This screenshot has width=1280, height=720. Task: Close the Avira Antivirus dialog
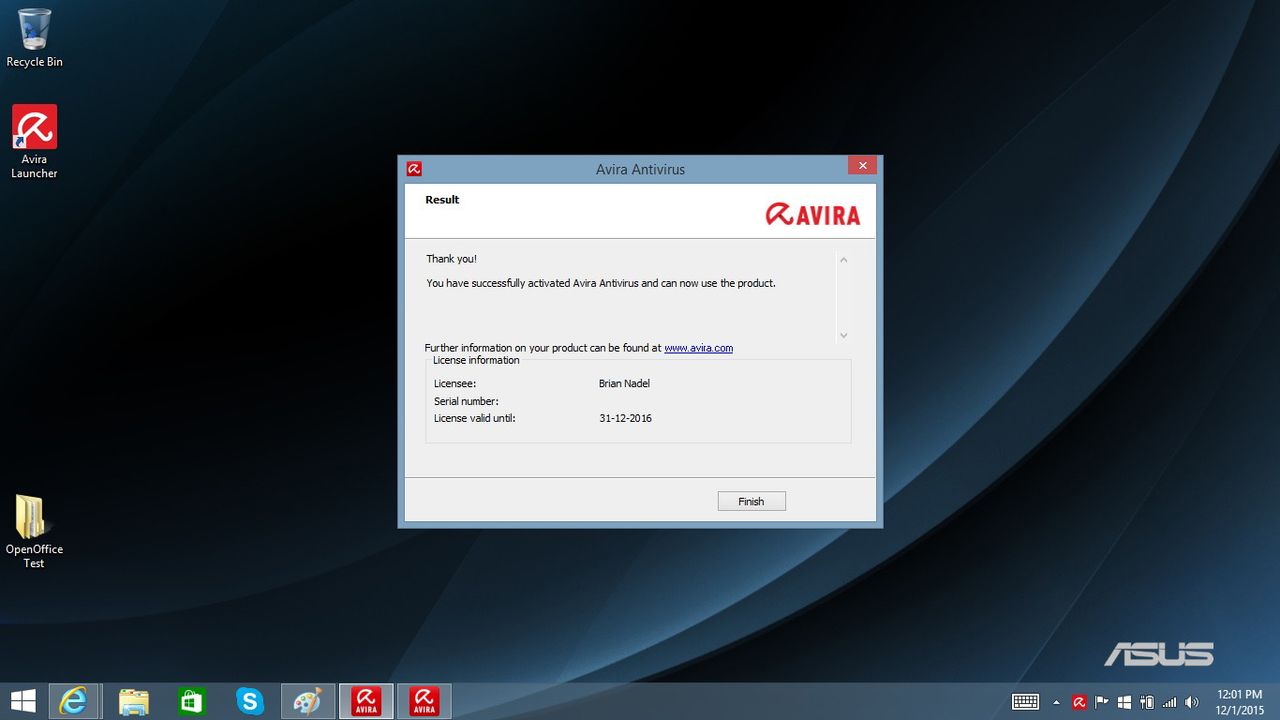862,165
